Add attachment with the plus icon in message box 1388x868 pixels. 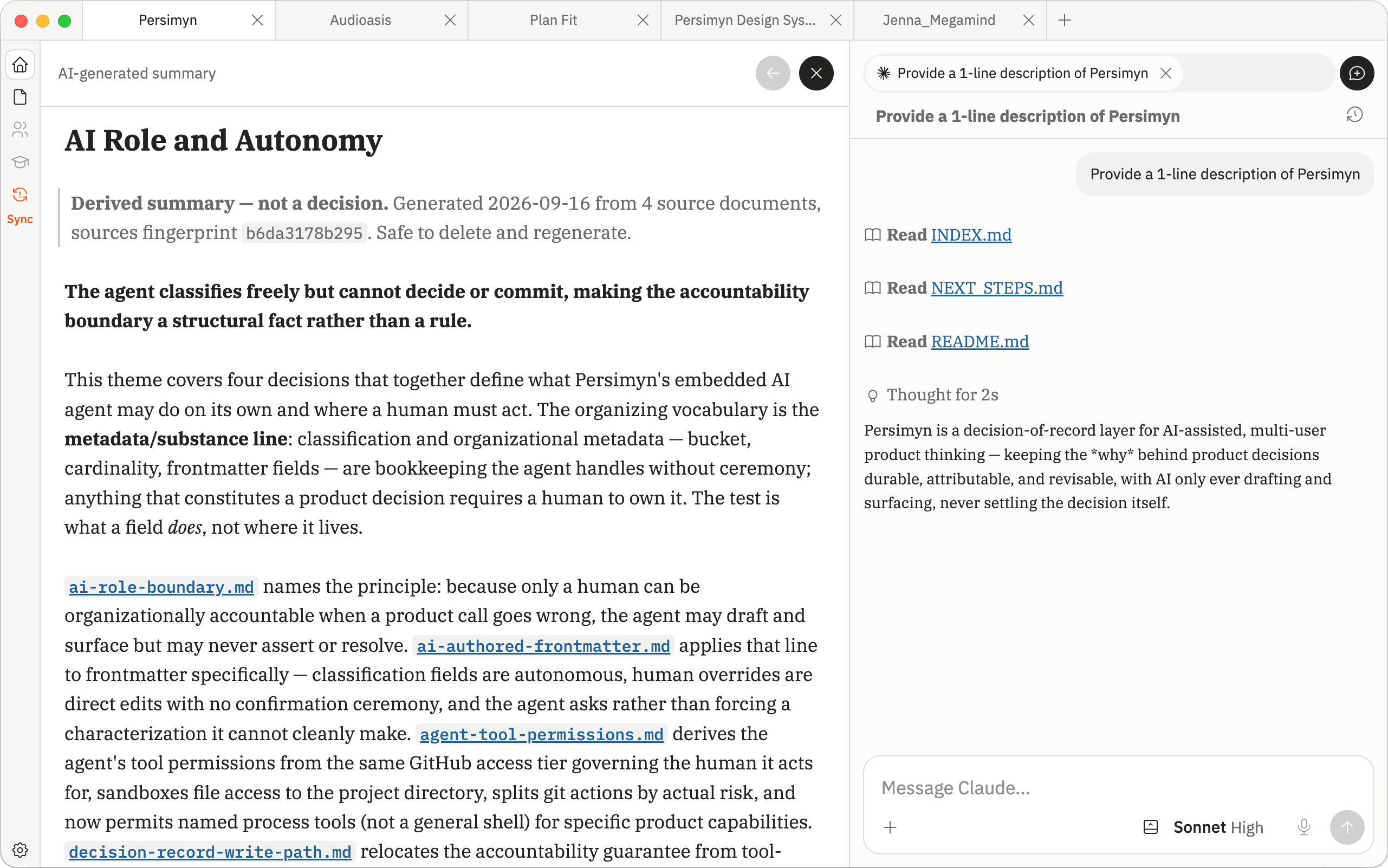pos(890,827)
